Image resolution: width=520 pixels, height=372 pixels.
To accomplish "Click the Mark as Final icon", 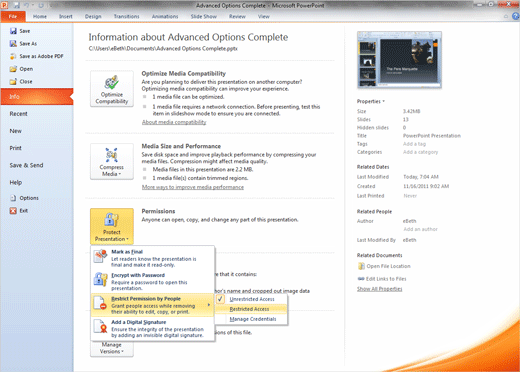I will click(x=100, y=256).
